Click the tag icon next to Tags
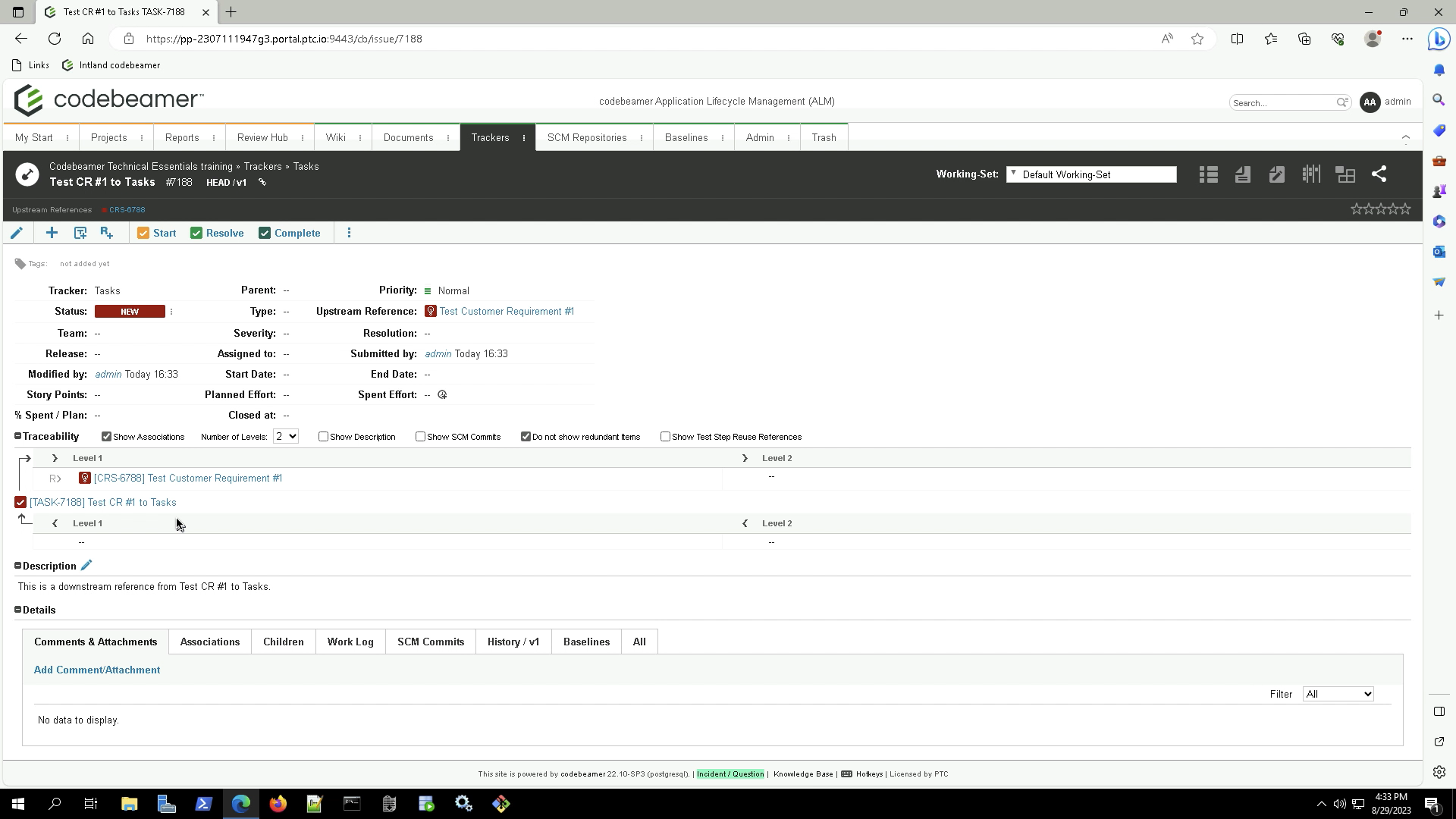 tap(20, 264)
